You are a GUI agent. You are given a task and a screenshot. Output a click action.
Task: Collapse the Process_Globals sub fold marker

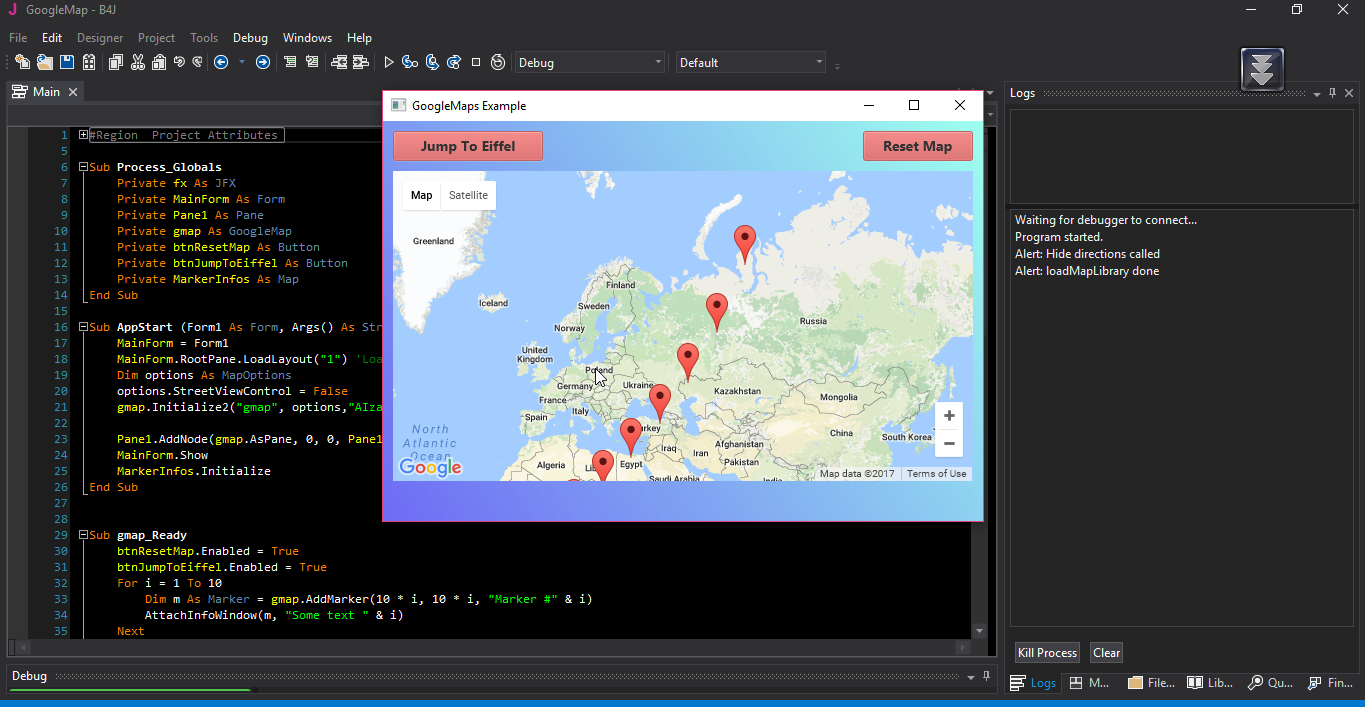click(83, 166)
